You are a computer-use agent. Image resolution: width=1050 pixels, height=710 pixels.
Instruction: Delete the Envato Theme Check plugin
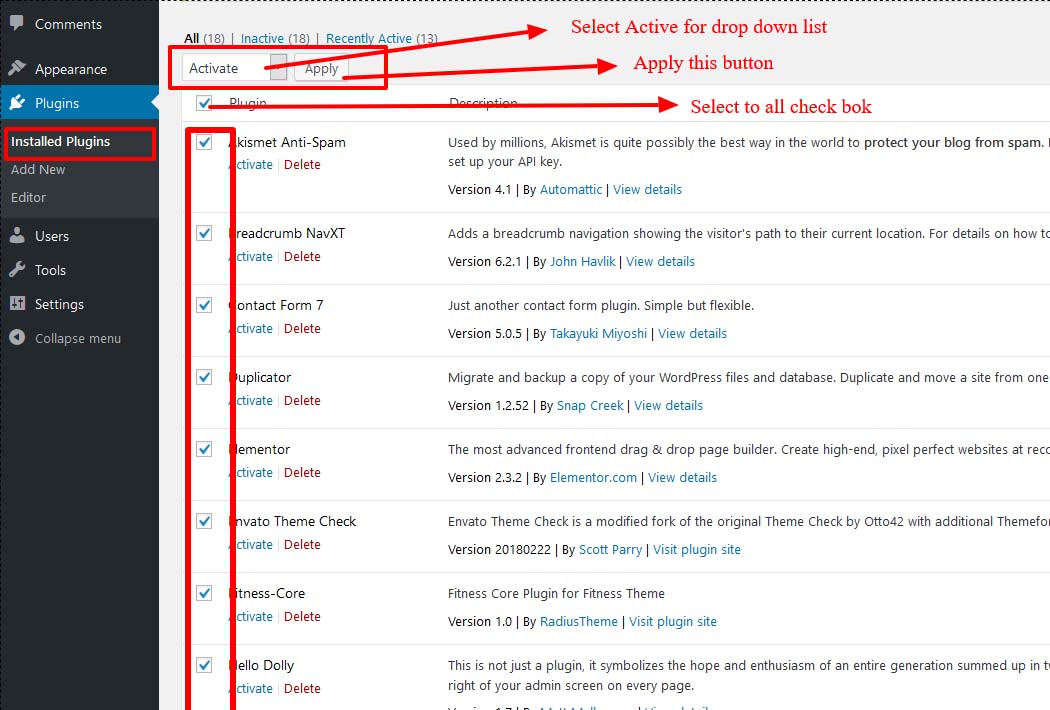point(302,545)
